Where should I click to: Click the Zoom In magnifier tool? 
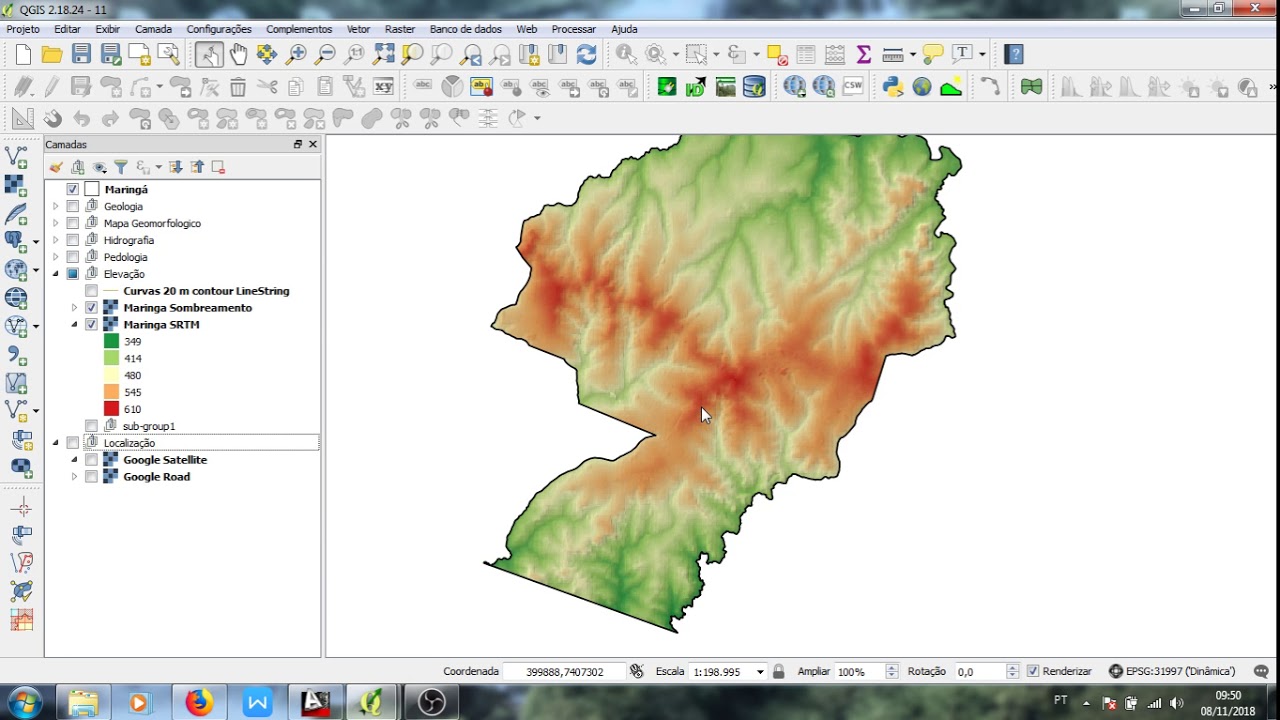296,55
